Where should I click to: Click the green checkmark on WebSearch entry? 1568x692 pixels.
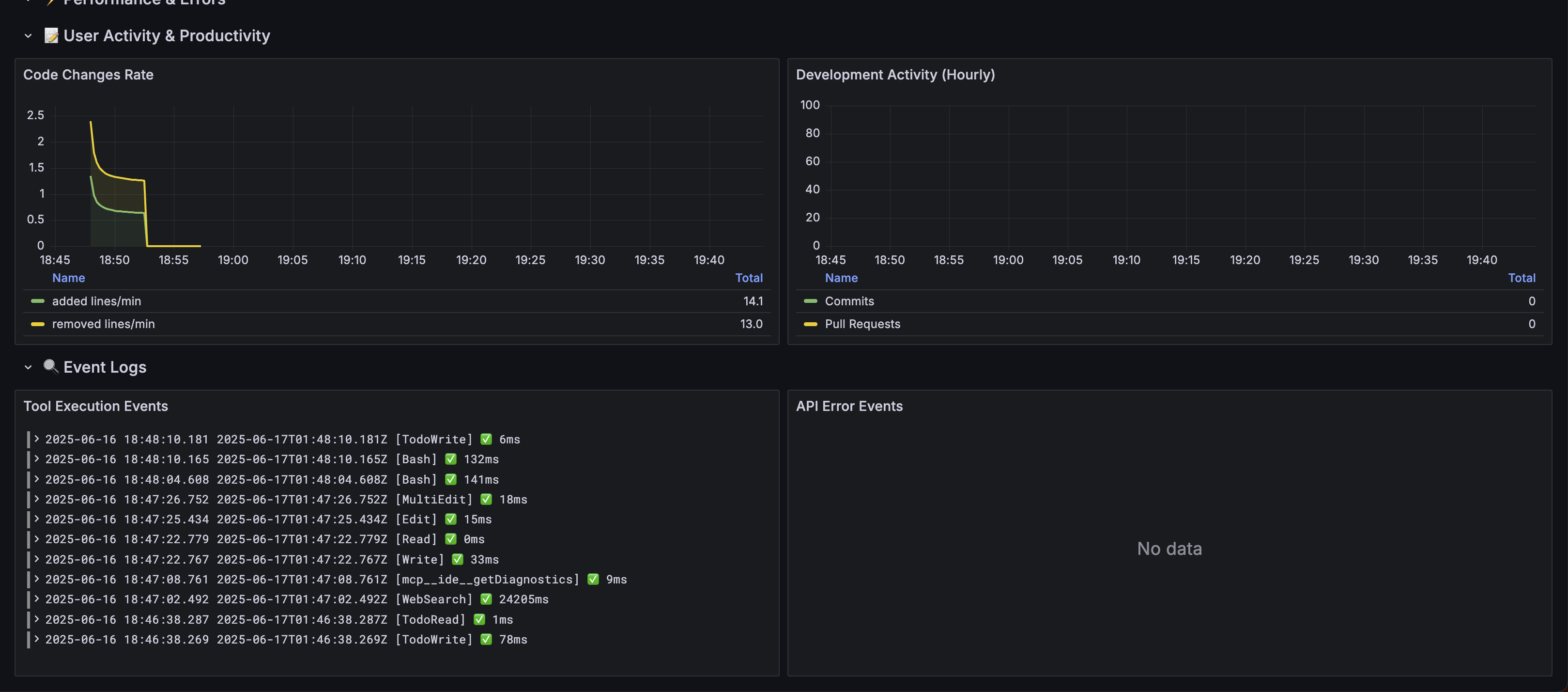[x=486, y=599]
